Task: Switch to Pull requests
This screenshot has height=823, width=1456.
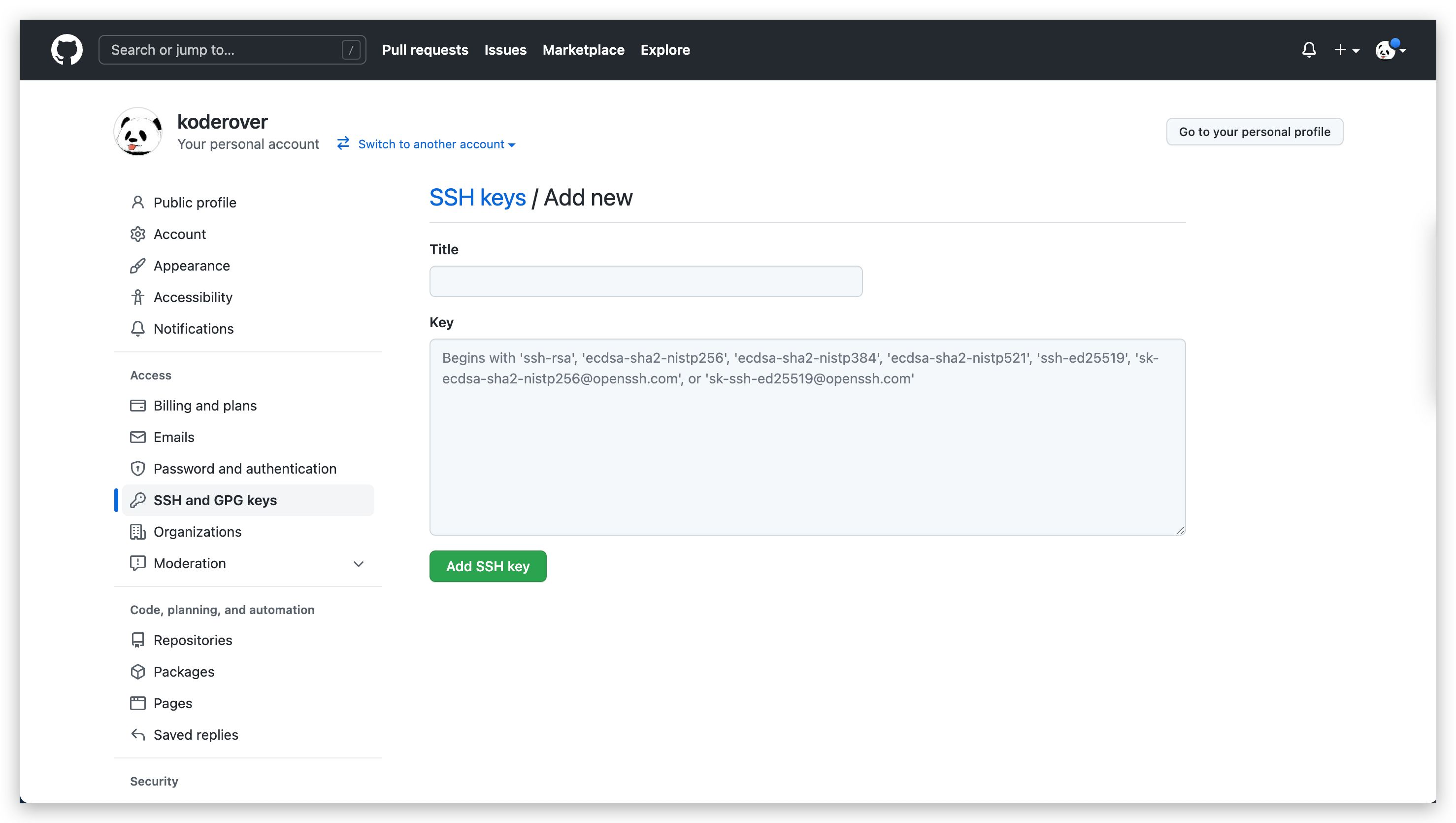Action: (425, 50)
